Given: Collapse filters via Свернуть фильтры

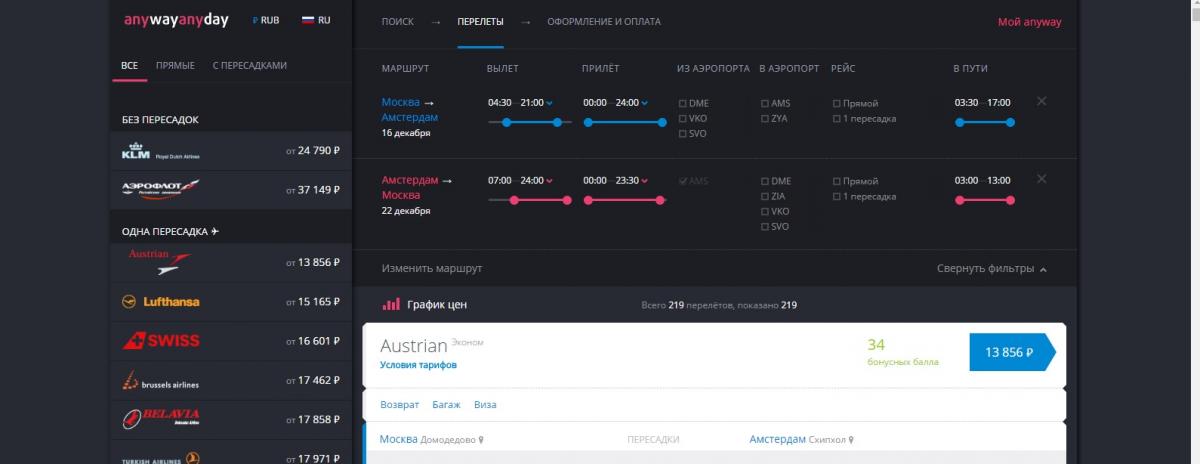Looking at the screenshot, I should coord(992,269).
